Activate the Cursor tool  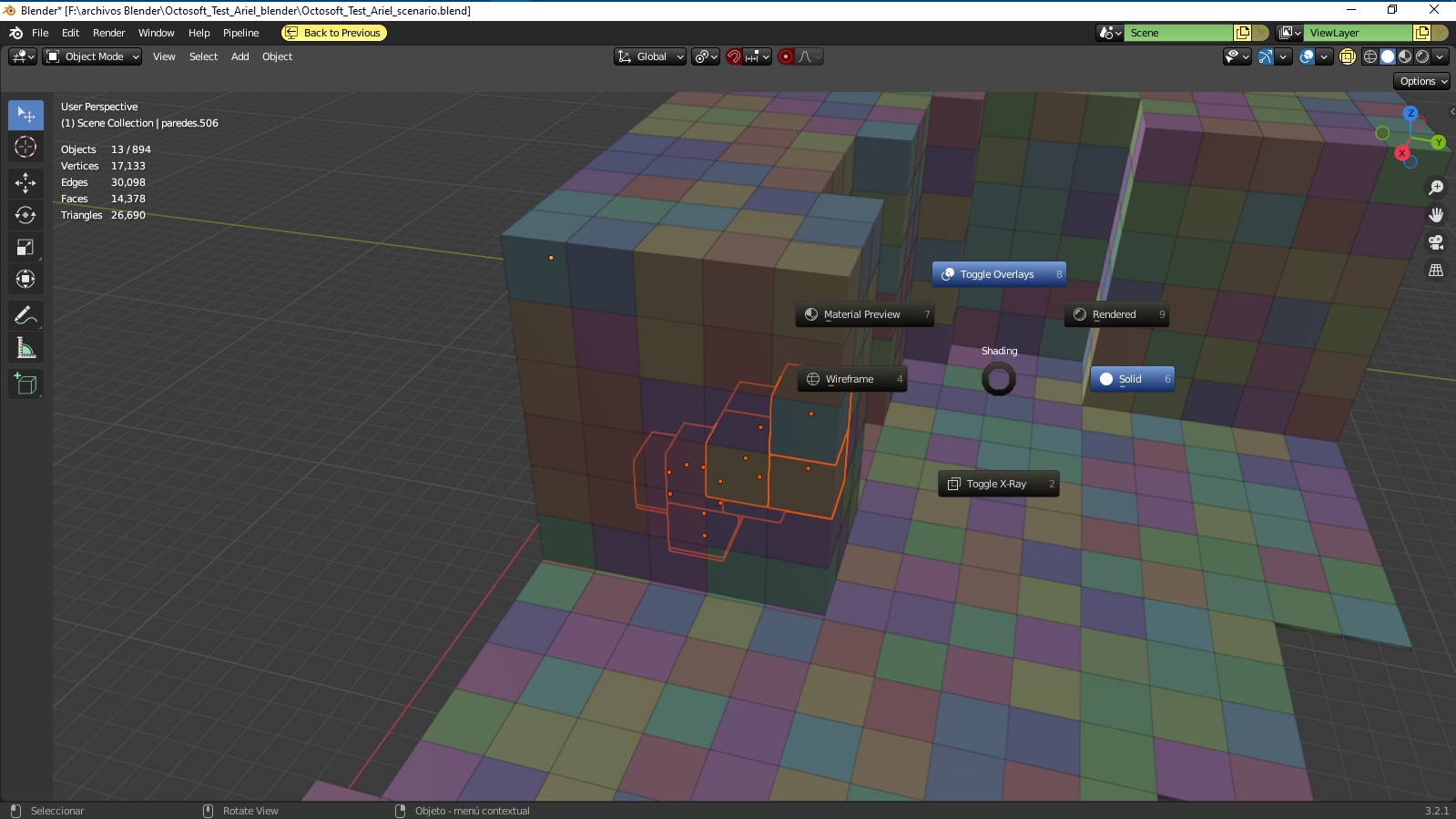pos(25,147)
